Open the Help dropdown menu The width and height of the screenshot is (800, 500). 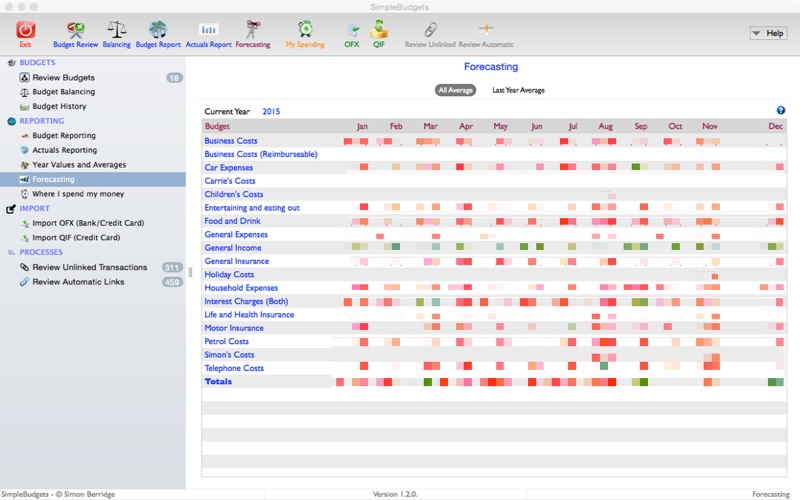point(768,33)
